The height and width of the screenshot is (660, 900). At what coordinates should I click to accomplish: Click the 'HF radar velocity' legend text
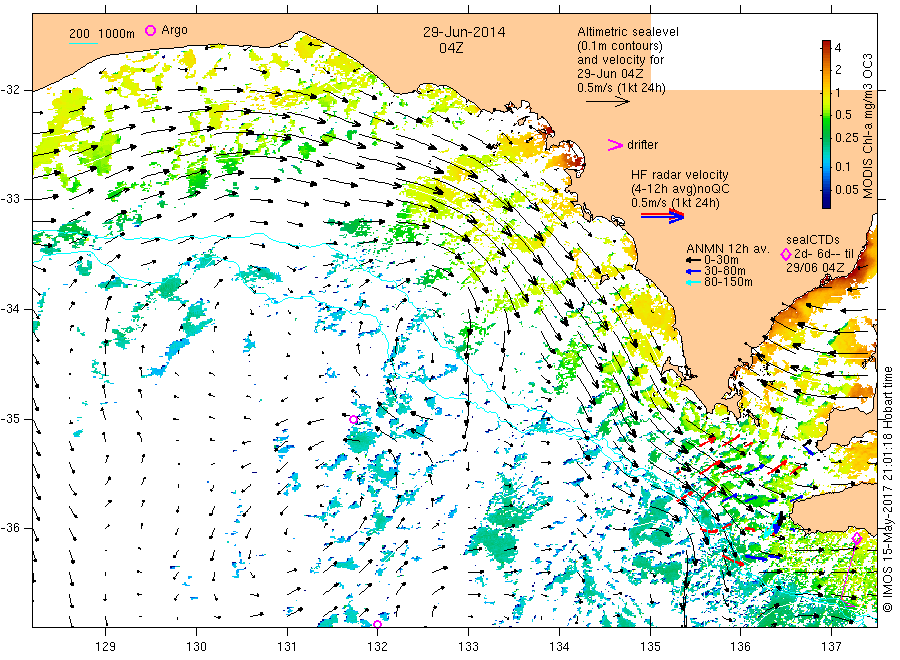coord(680,174)
